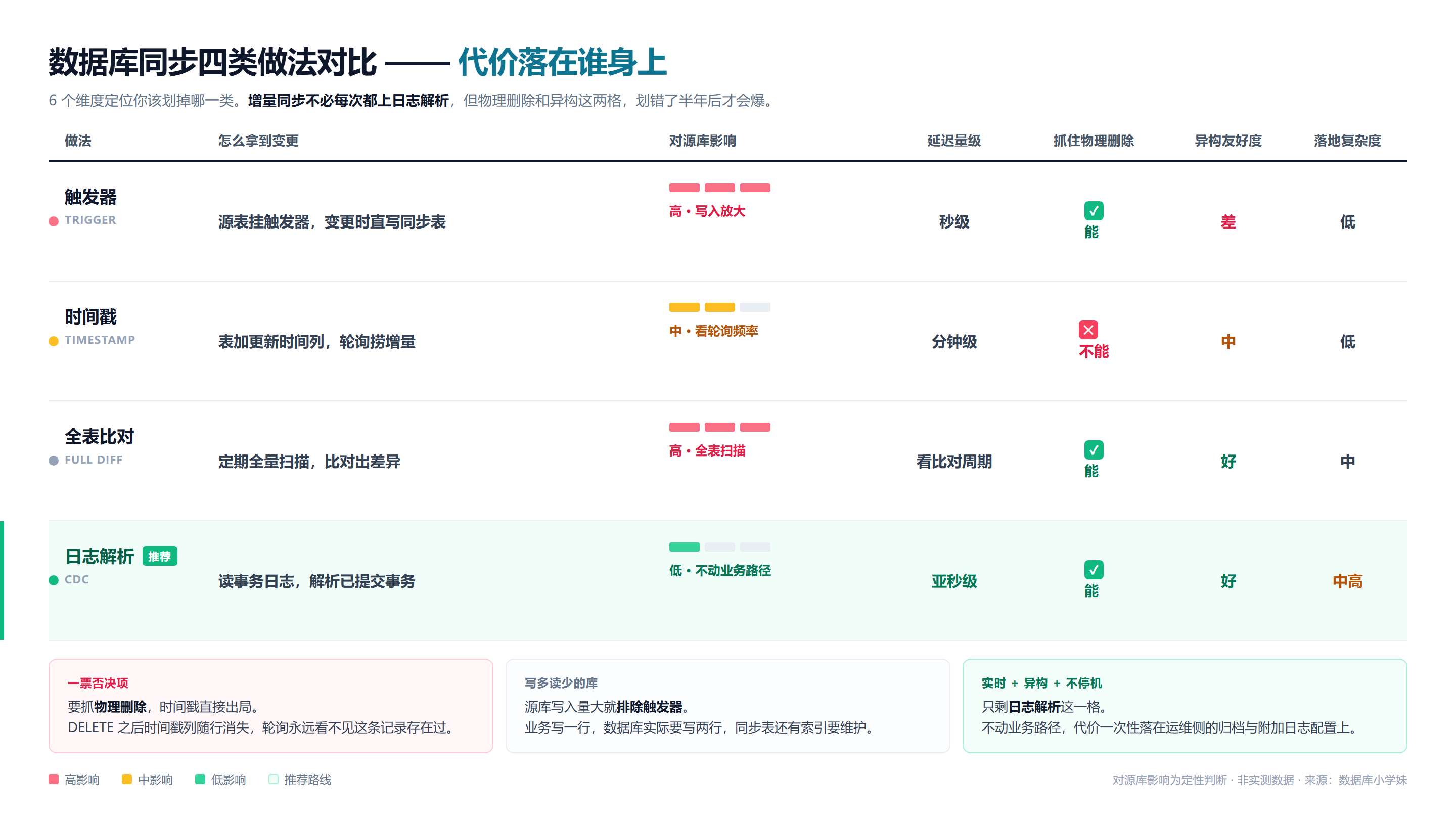The width and height of the screenshot is (1456, 819).
Task: Click the 源表挂触发器，变更时直写同步表 description
Action: (332, 221)
